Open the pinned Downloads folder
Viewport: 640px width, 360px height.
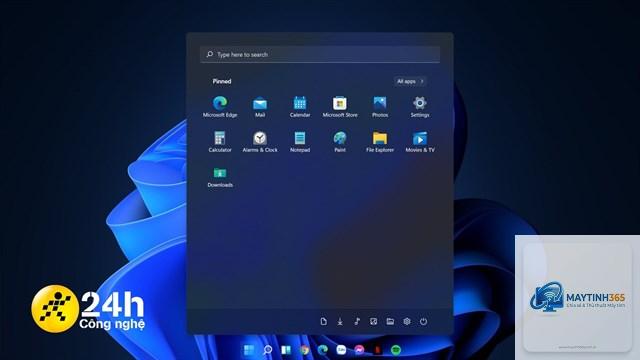coord(220,177)
